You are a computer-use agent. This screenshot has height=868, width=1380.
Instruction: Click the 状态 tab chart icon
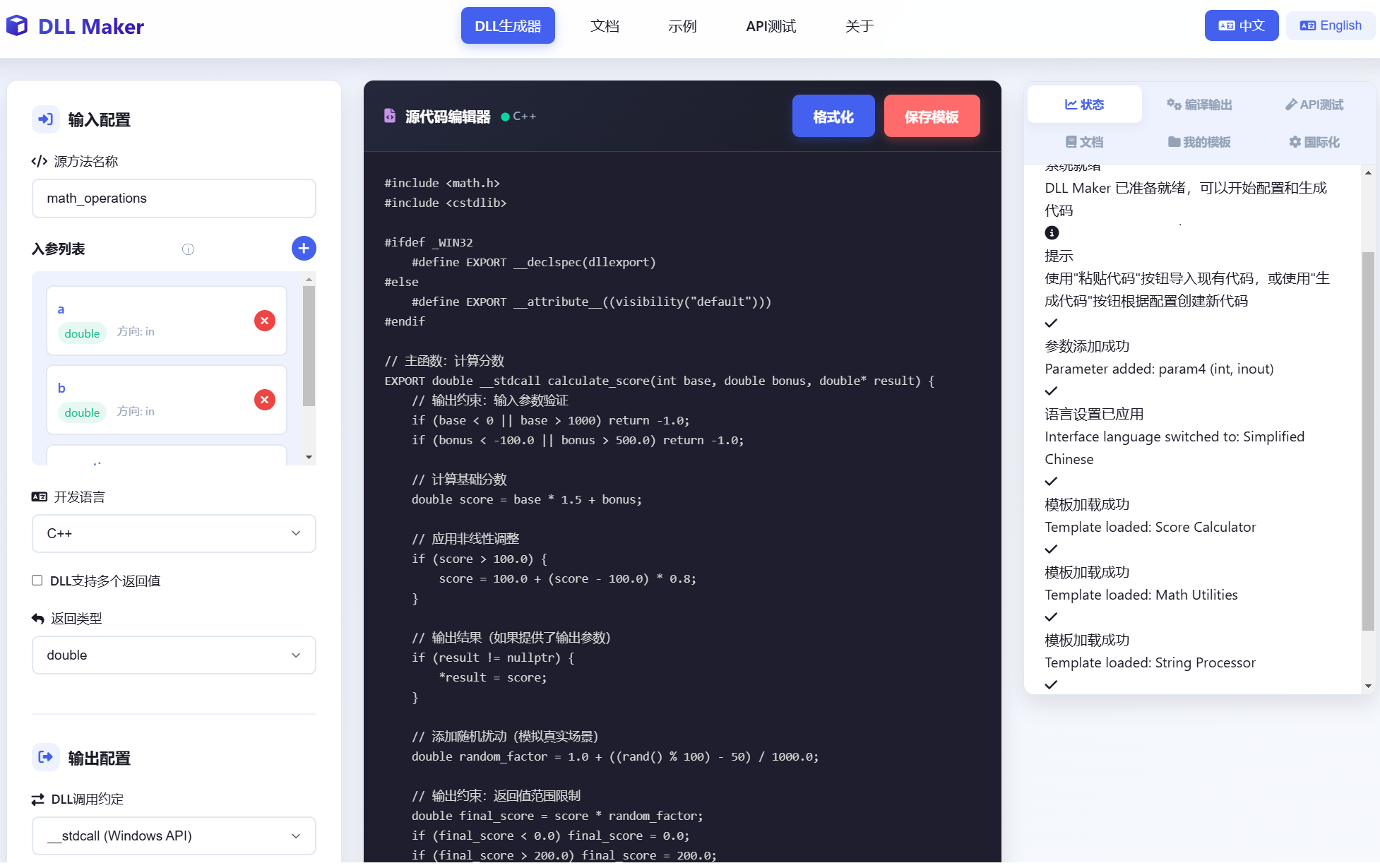pyautogui.click(x=1071, y=105)
